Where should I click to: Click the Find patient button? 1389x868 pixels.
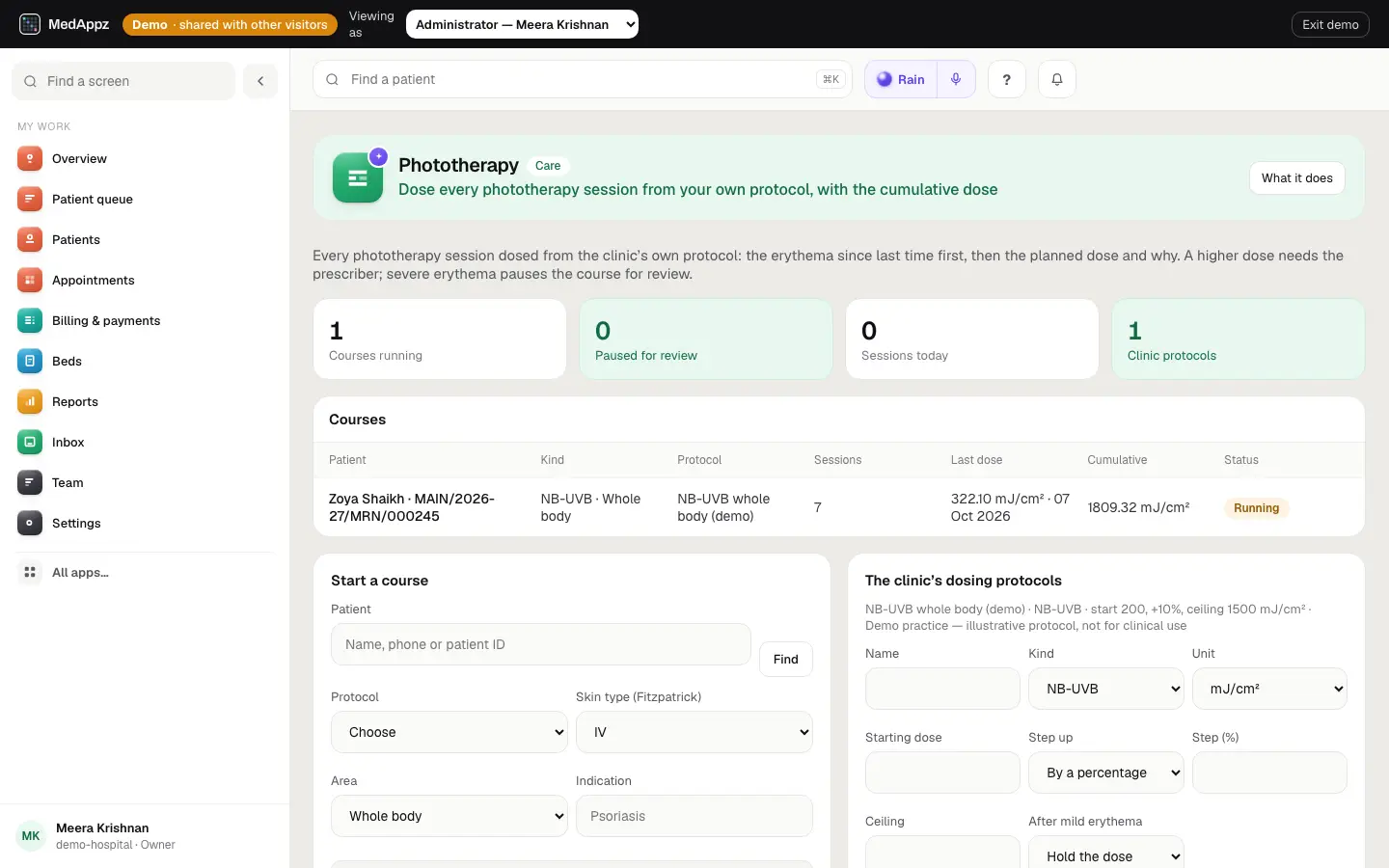click(x=786, y=659)
